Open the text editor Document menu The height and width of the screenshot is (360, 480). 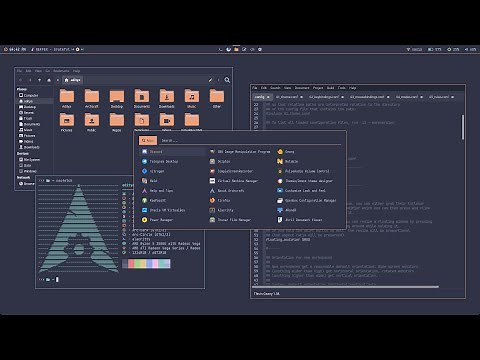pos(302,88)
